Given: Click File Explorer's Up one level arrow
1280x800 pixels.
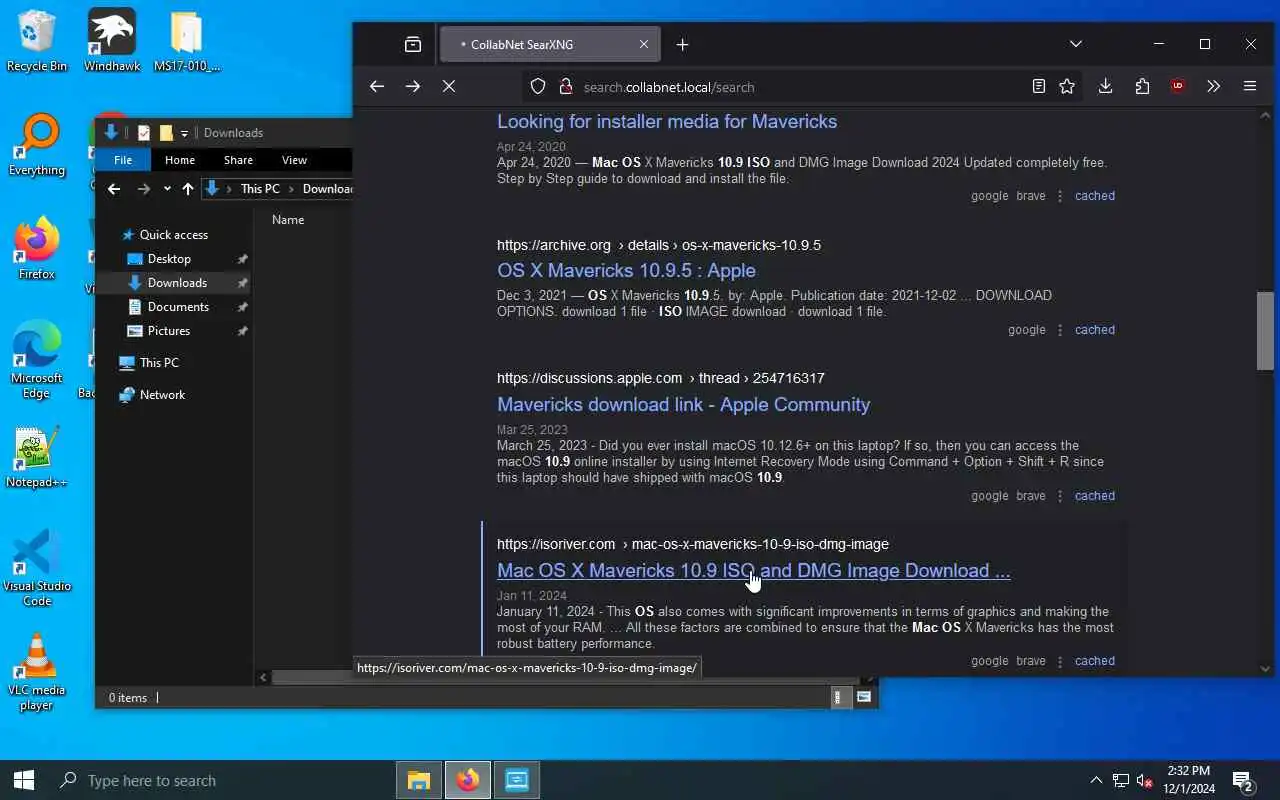Looking at the screenshot, I should pyautogui.click(x=188, y=189).
